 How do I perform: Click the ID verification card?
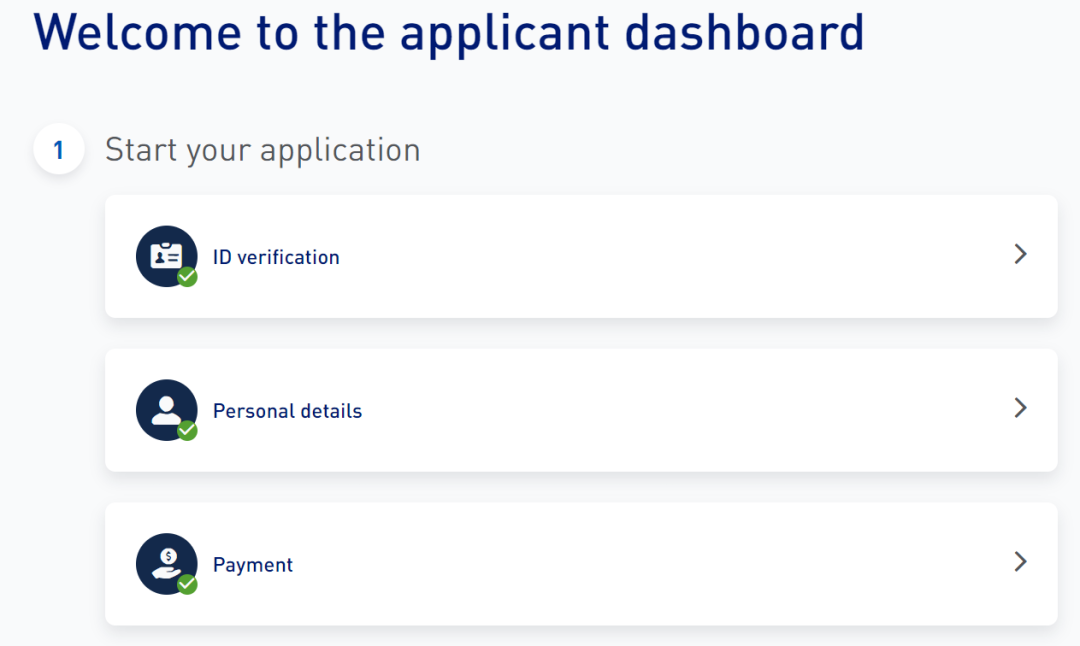(x=581, y=256)
